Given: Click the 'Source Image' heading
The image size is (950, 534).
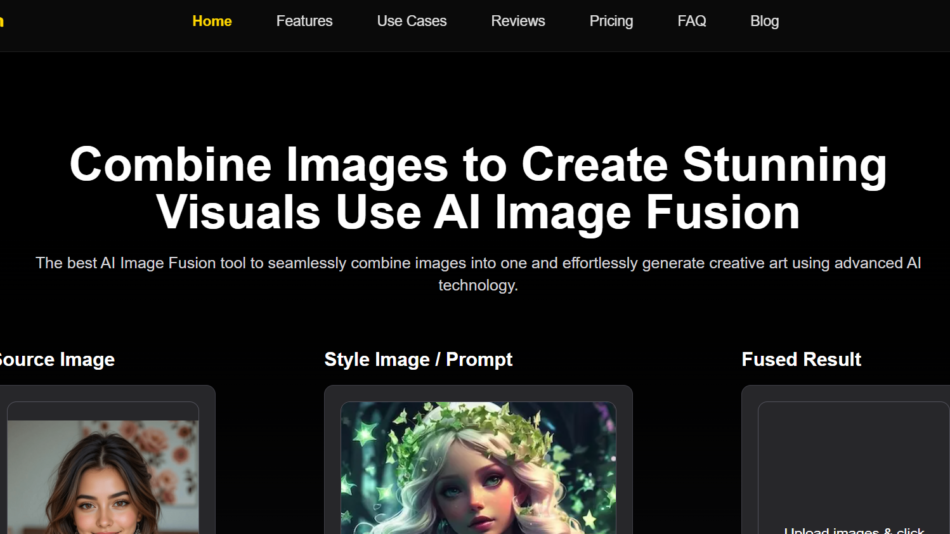Looking at the screenshot, I should (57, 359).
